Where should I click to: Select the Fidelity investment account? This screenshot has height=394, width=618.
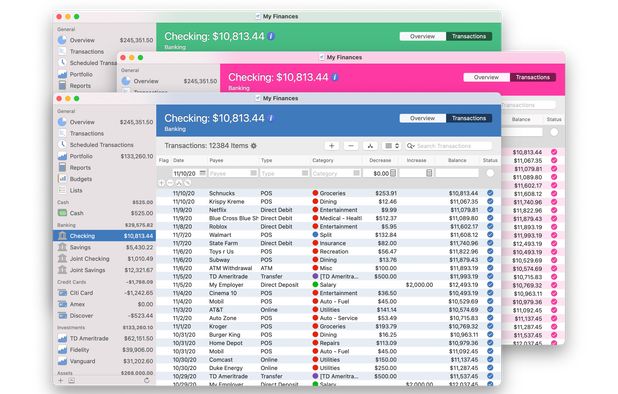click(x=105, y=350)
